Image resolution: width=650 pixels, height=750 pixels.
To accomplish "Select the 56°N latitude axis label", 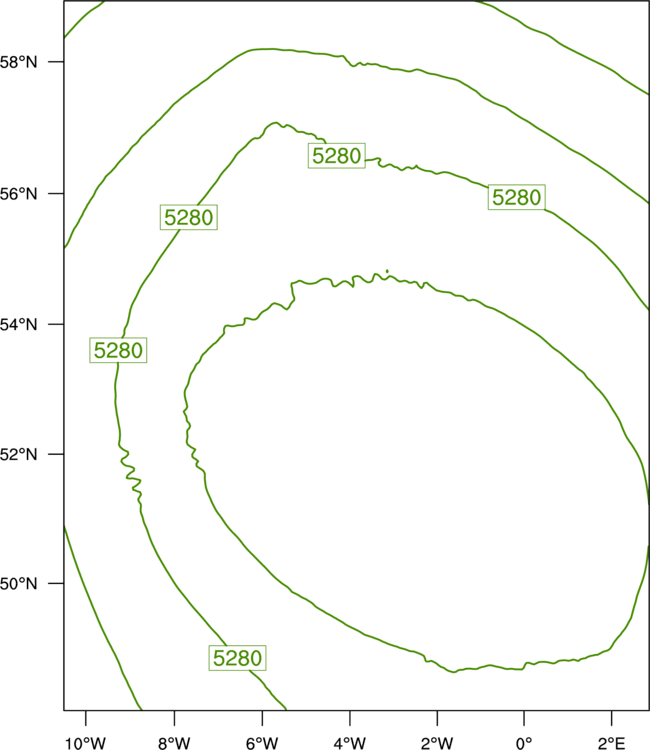I will 18,194.
